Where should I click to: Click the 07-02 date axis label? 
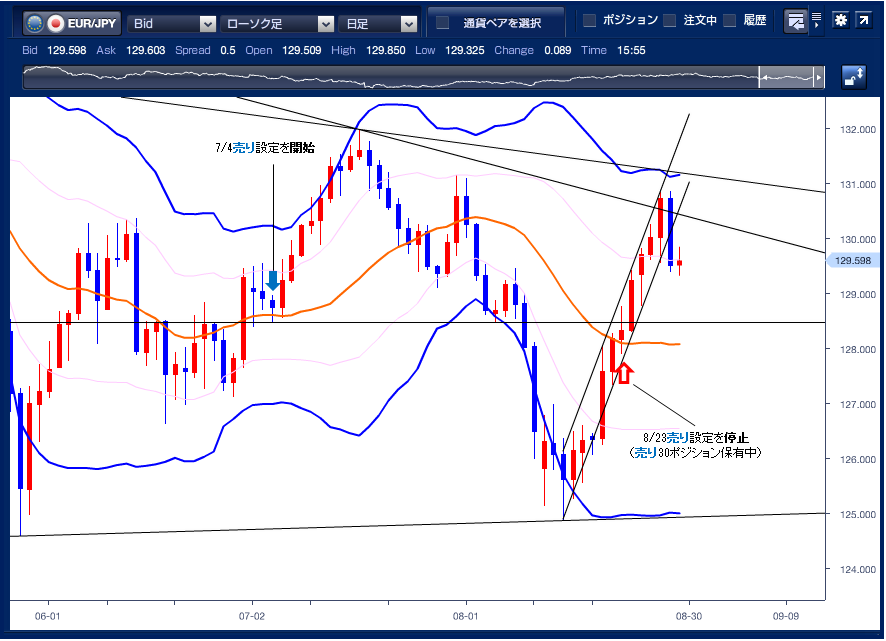tap(251, 616)
